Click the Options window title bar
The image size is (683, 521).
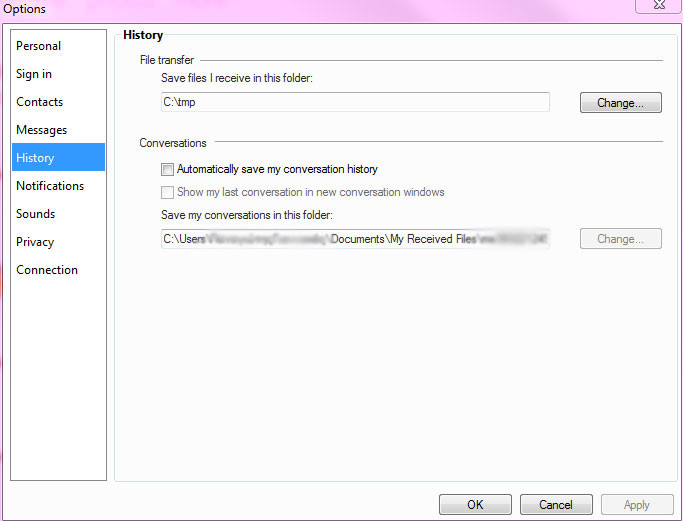(x=300, y=8)
